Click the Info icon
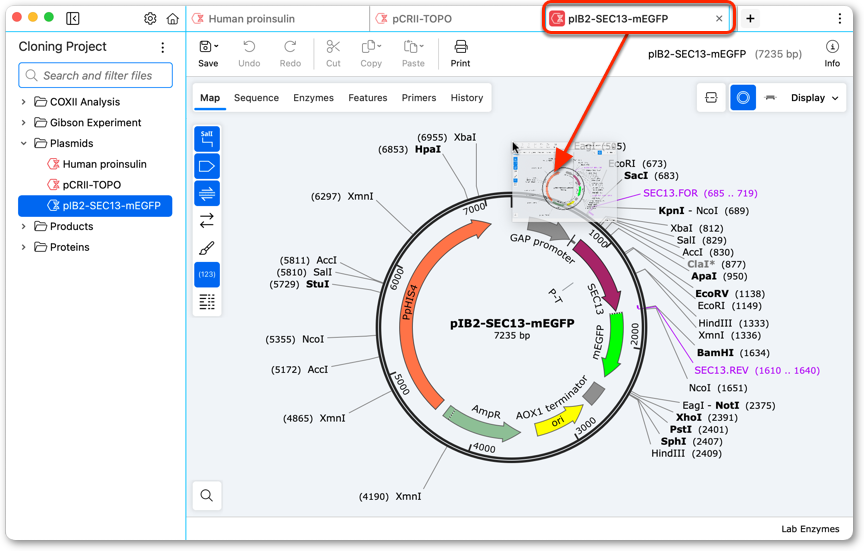 click(x=832, y=53)
